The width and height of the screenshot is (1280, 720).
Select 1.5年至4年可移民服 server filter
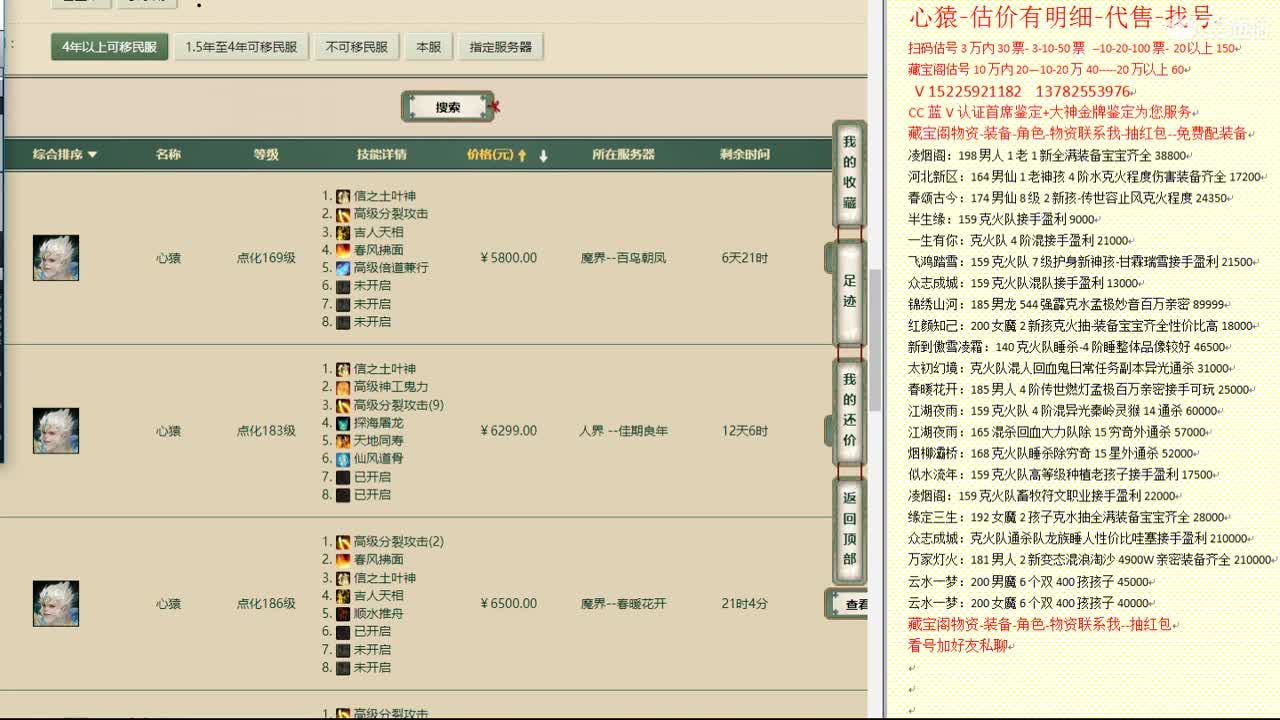coord(241,47)
